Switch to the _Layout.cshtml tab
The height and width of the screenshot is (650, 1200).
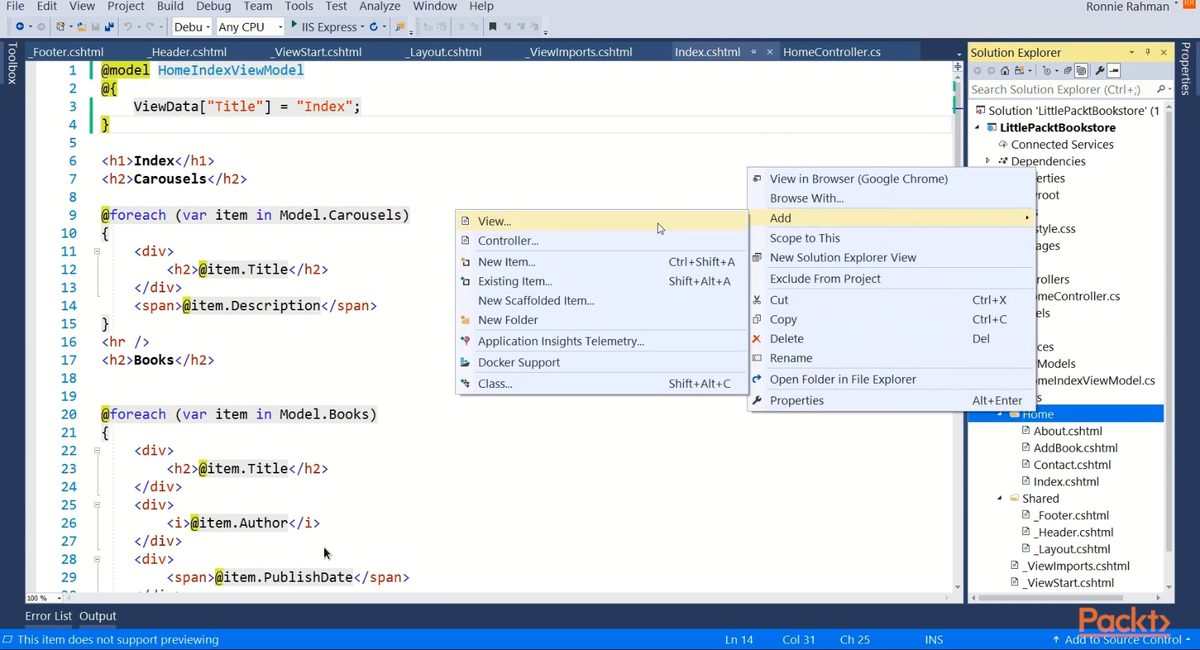tap(444, 52)
